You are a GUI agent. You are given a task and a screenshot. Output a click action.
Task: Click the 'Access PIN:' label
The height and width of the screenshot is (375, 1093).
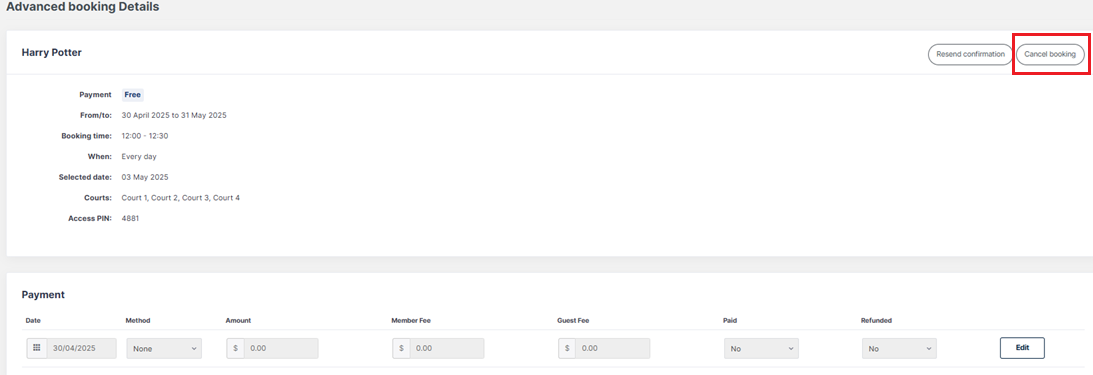pyautogui.click(x=90, y=219)
